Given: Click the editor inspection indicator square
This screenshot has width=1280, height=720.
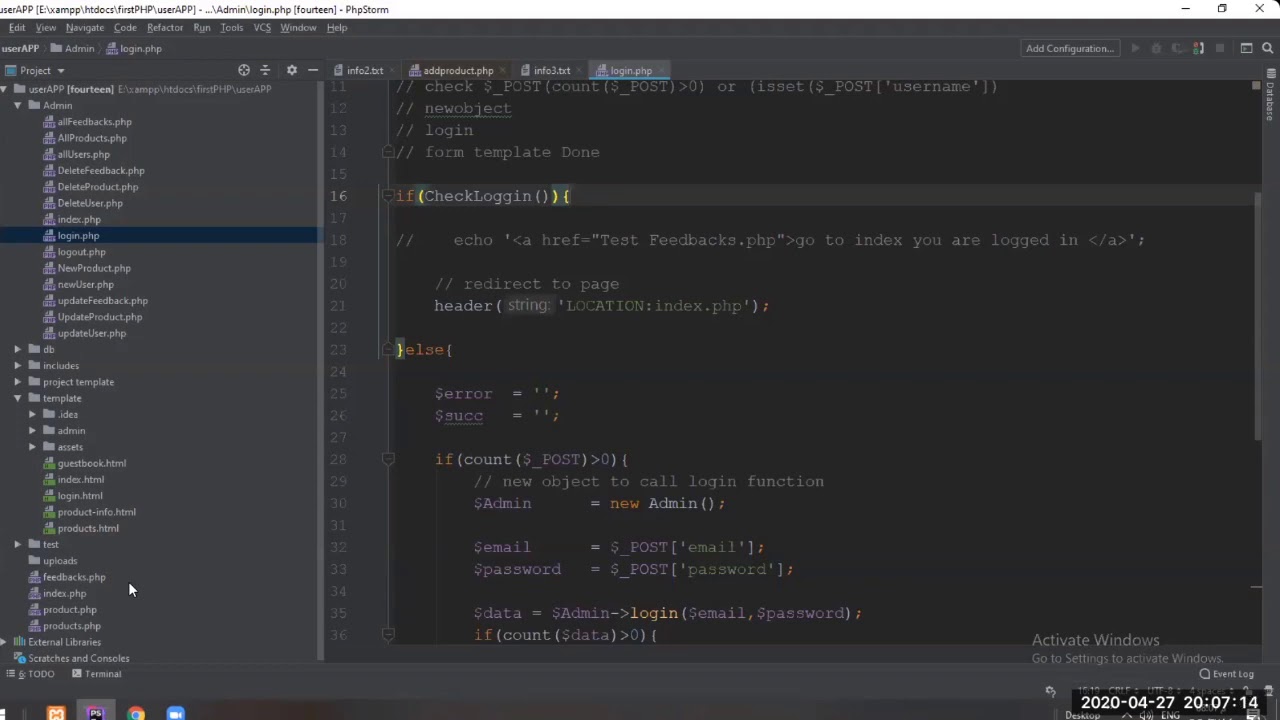Looking at the screenshot, I should tap(1257, 87).
